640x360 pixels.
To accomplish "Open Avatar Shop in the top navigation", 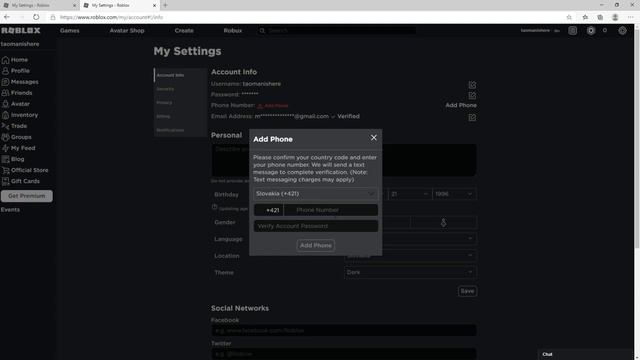I will click(127, 31).
